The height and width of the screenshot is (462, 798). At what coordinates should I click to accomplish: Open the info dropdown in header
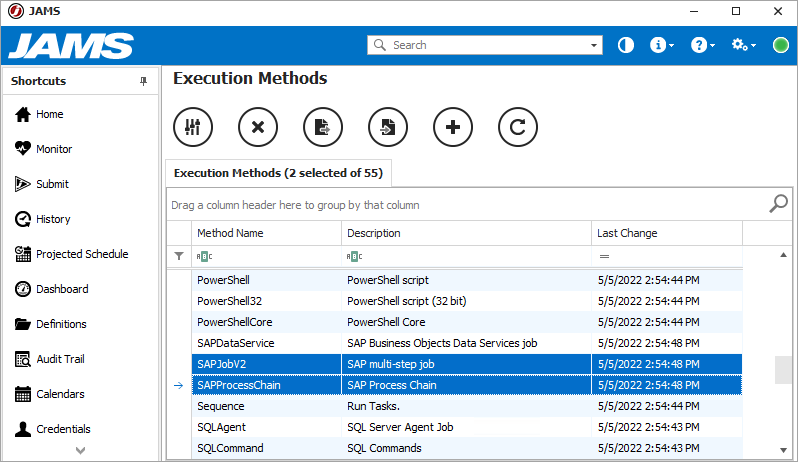(662, 45)
